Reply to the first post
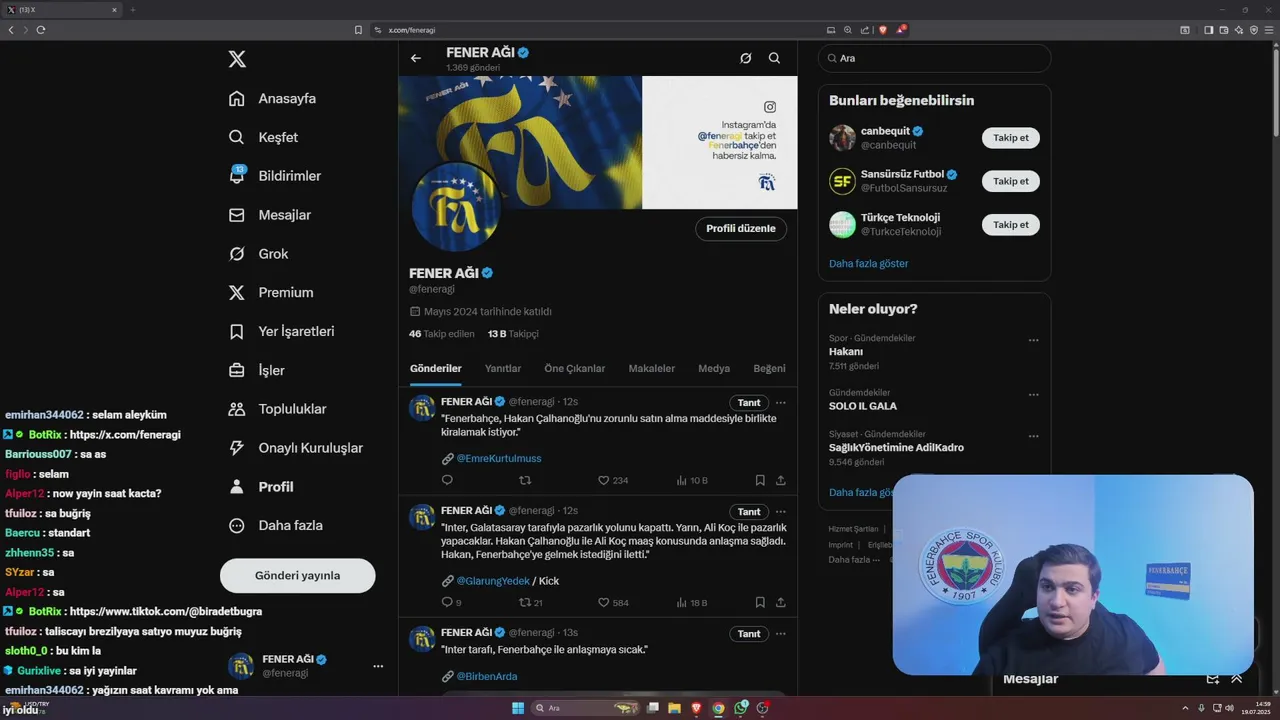The image size is (1280, 720). click(447, 480)
